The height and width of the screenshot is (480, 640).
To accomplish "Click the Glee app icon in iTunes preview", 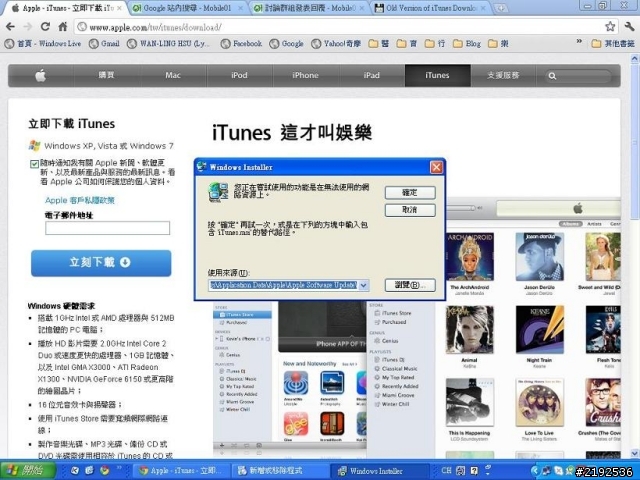I will [x=296, y=424].
